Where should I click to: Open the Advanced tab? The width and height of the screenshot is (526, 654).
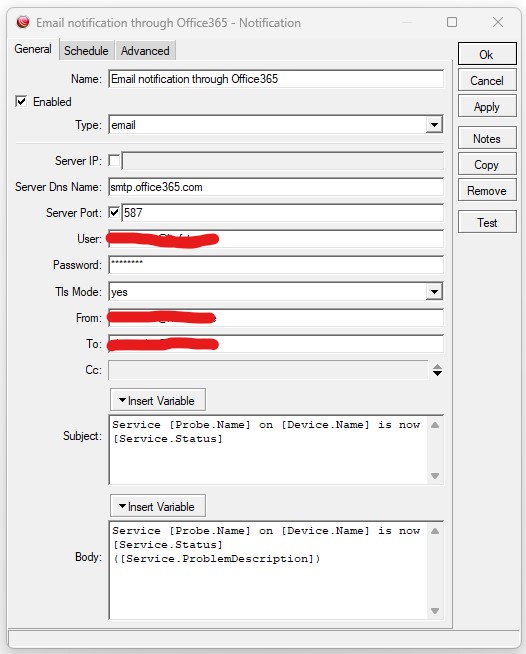click(145, 51)
